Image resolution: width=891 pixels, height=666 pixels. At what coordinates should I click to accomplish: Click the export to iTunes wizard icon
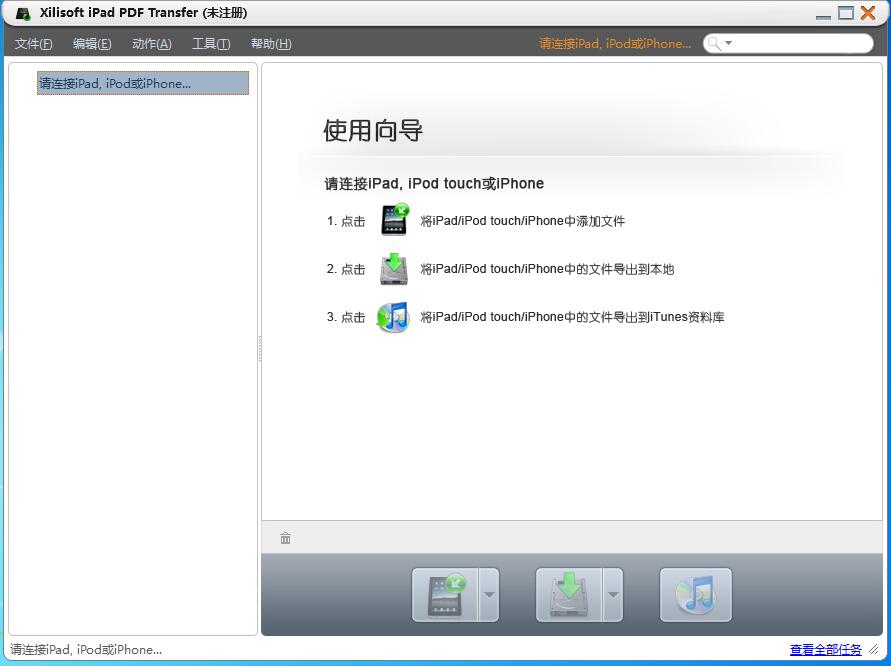coord(393,317)
